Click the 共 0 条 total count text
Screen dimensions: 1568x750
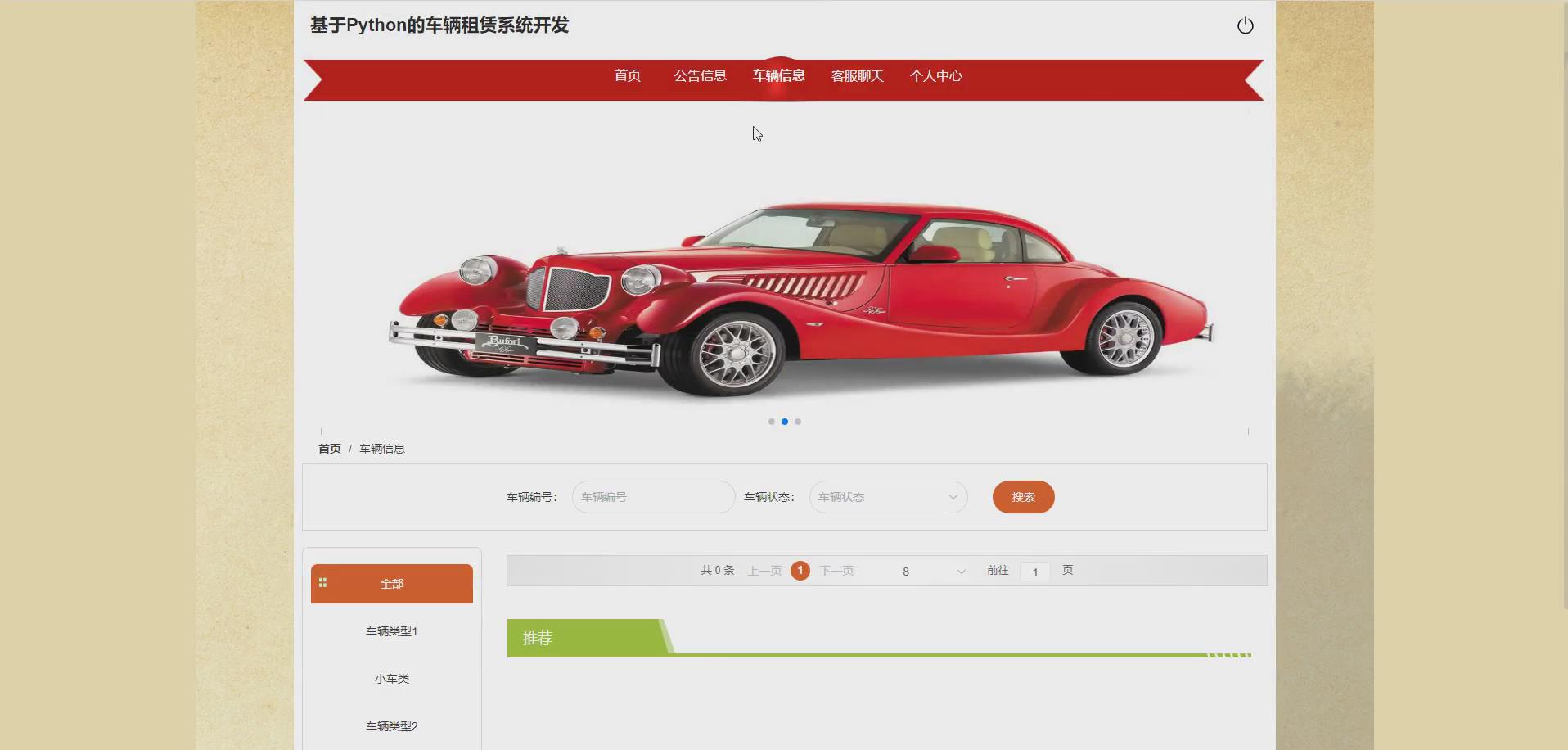pyautogui.click(x=718, y=571)
